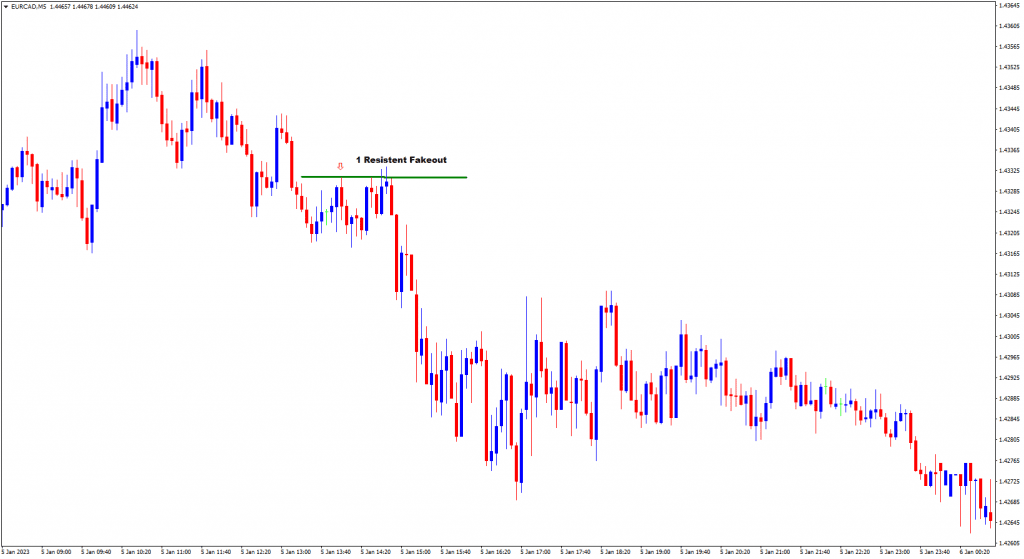Click the 1.42965 price axis label
This screenshot has height=559, width=1024.
point(1008,357)
